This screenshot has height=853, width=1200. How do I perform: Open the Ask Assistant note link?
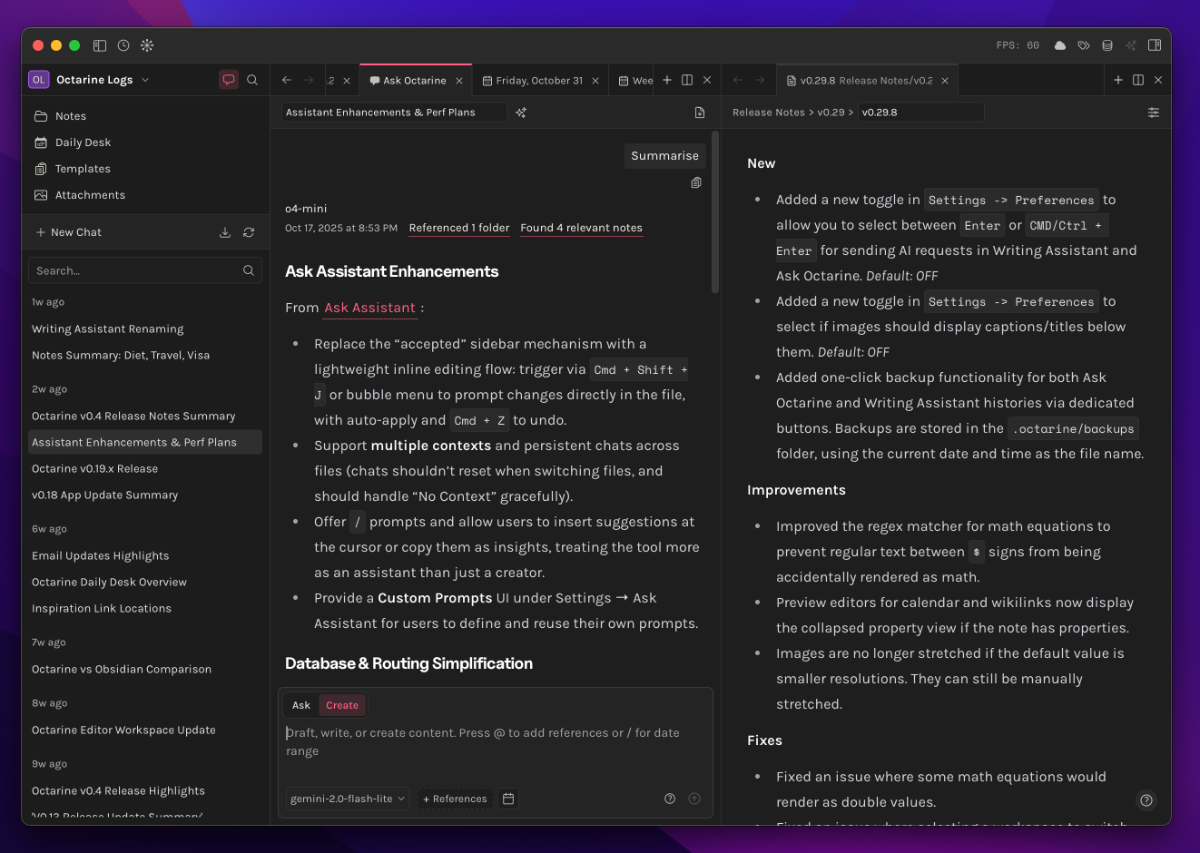coord(369,308)
